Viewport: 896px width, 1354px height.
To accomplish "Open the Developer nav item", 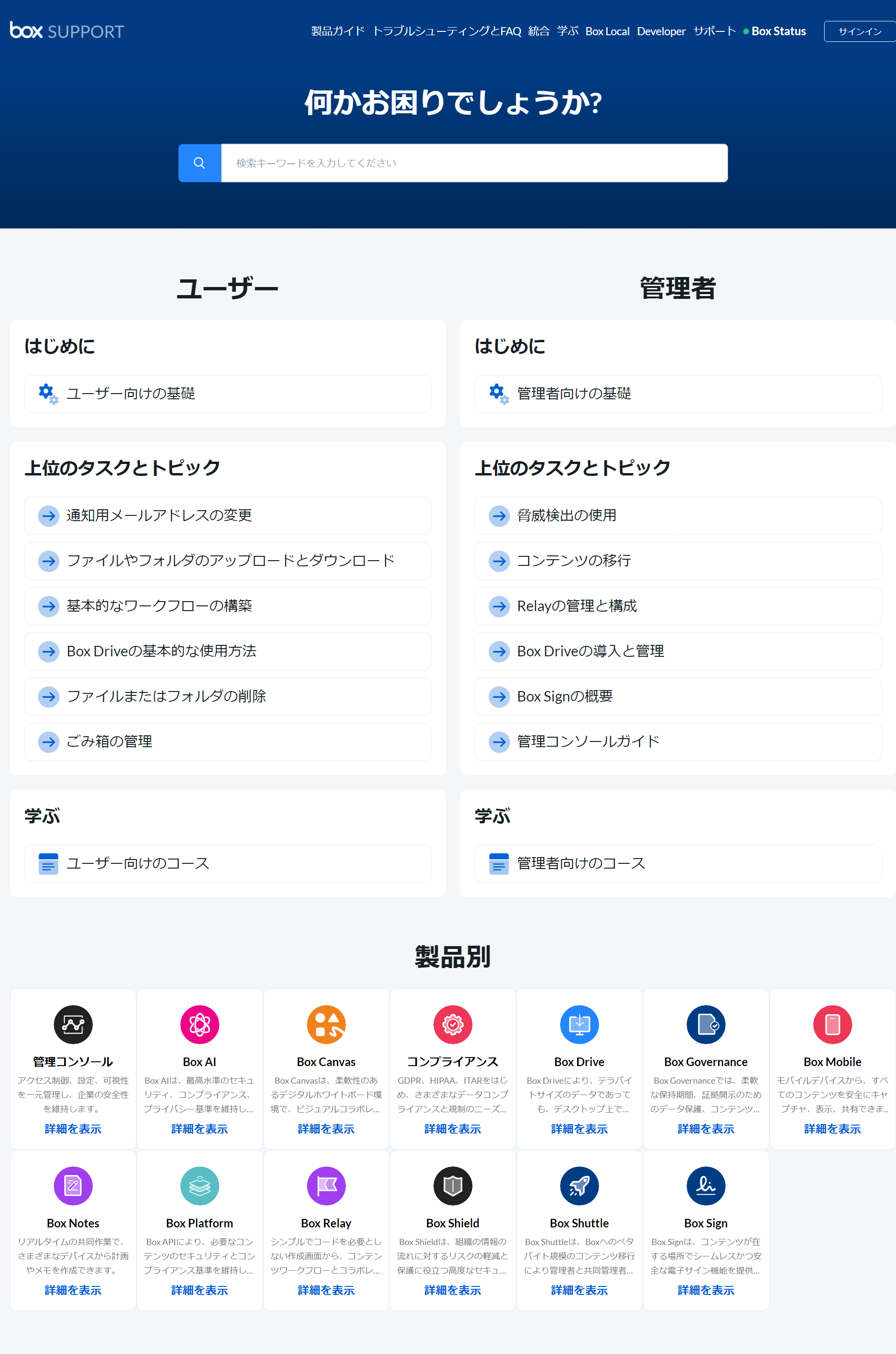I will tap(661, 31).
